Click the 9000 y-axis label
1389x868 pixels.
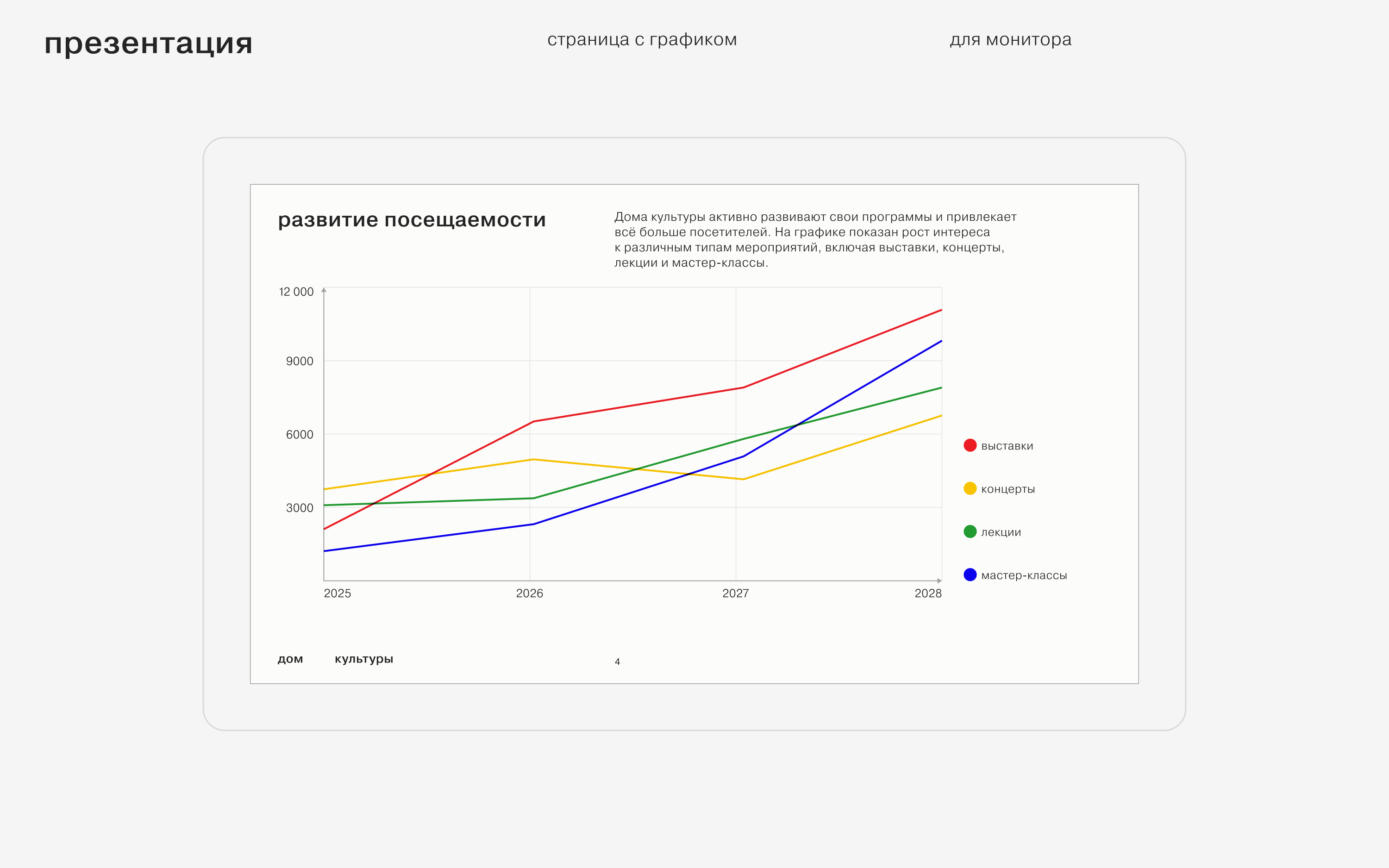[300, 361]
